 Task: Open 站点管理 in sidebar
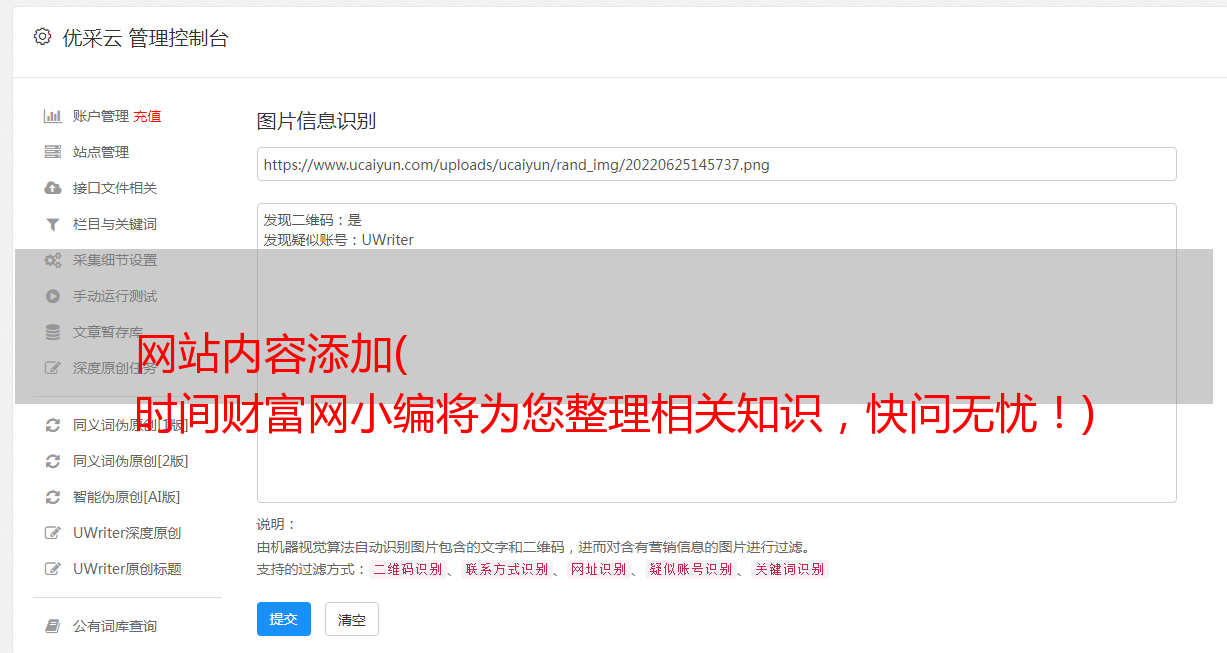(x=101, y=152)
